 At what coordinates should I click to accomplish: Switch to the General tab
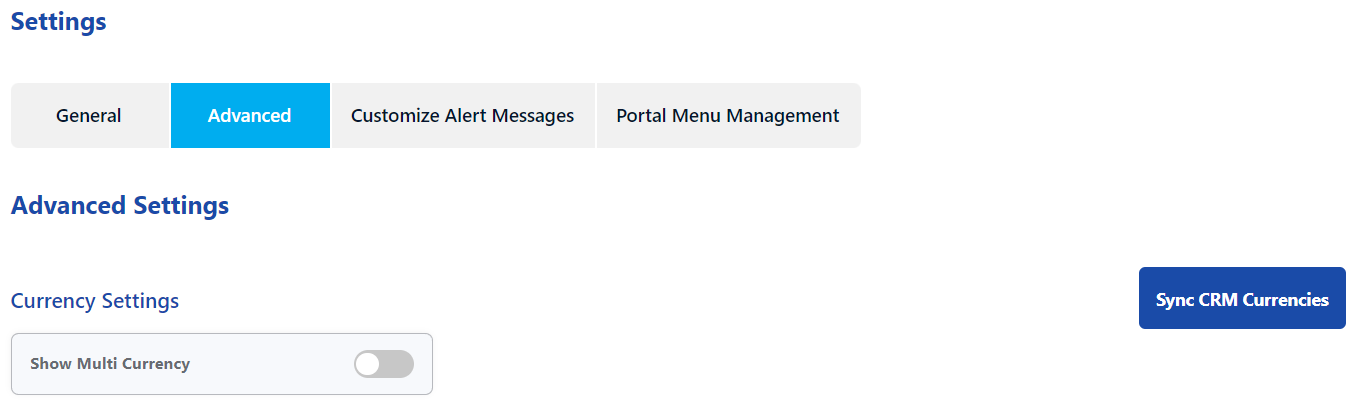coord(89,116)
